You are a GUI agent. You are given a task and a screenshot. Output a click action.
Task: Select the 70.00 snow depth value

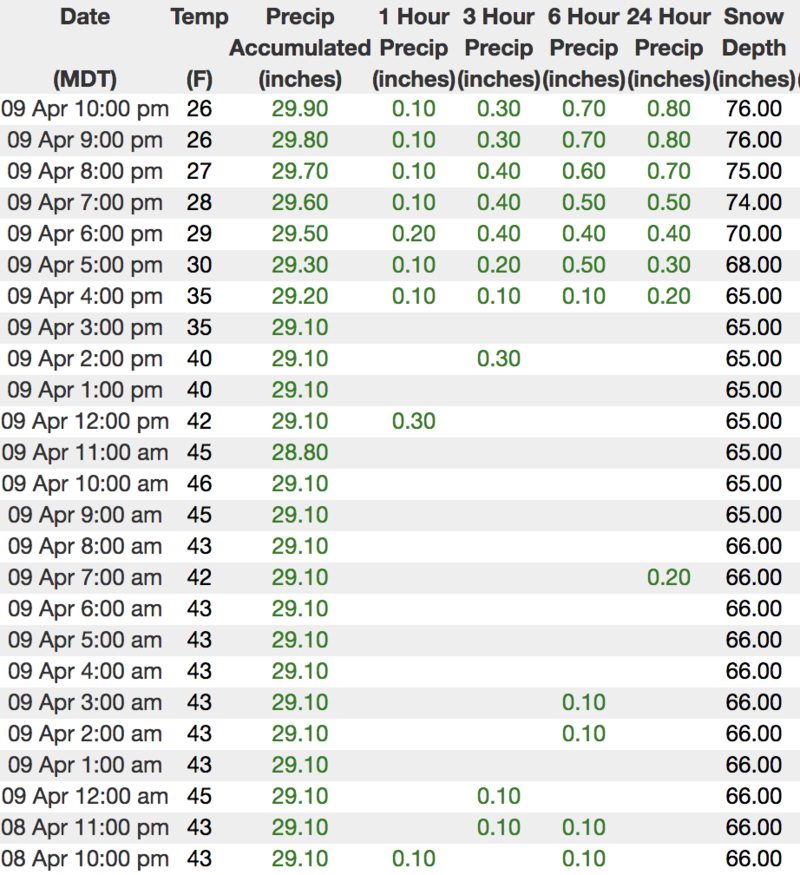coord(754,234)
